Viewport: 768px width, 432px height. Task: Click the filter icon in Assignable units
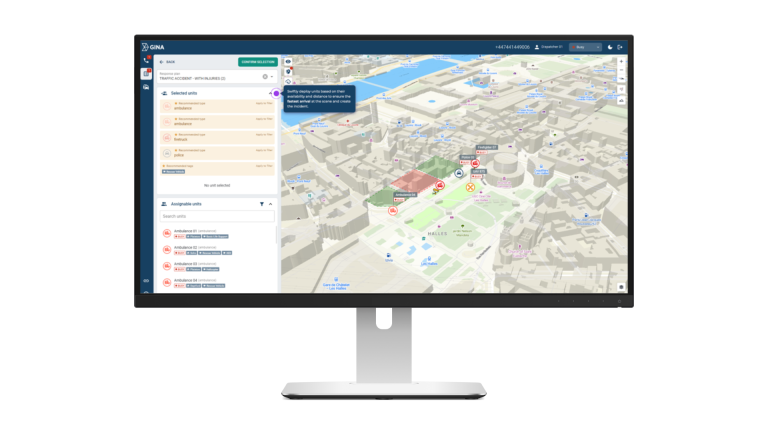tap(261, 203)
